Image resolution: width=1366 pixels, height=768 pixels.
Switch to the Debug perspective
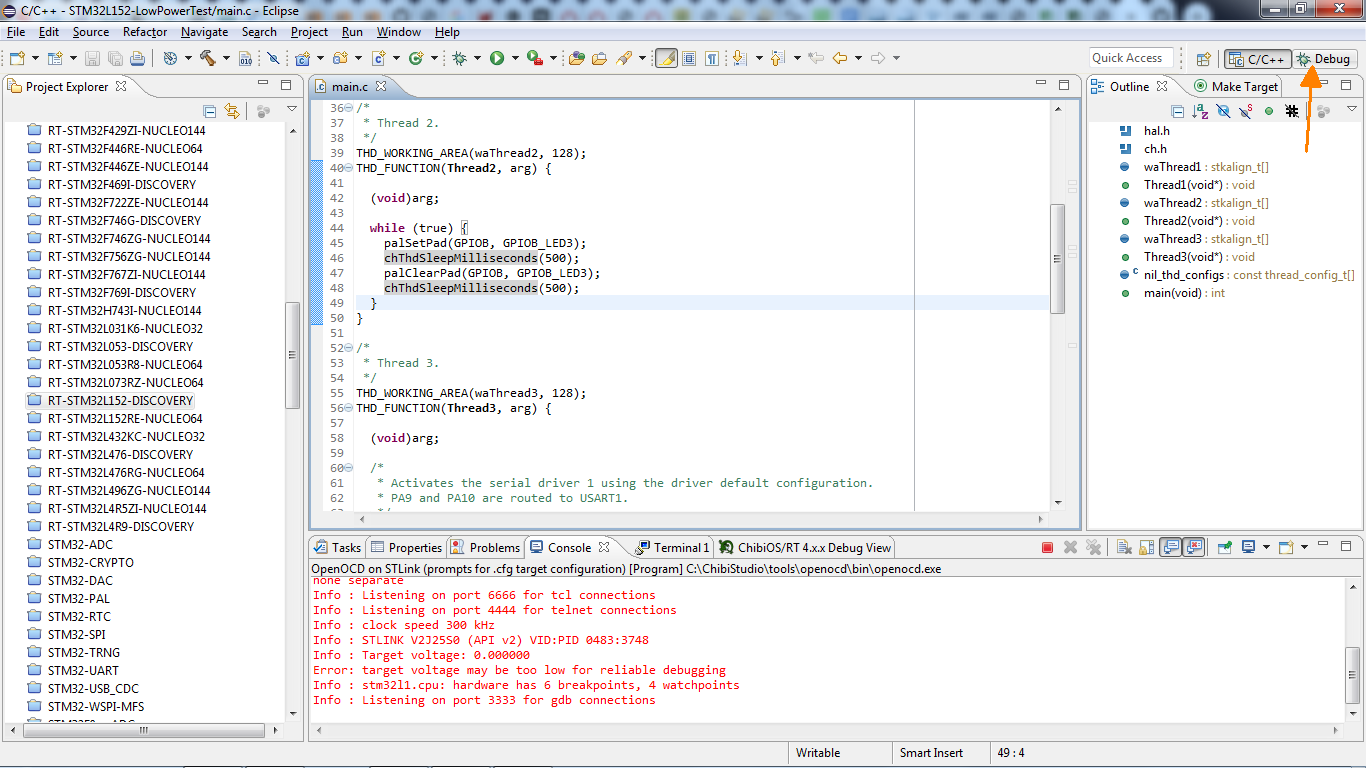(x=1324, y=59)
